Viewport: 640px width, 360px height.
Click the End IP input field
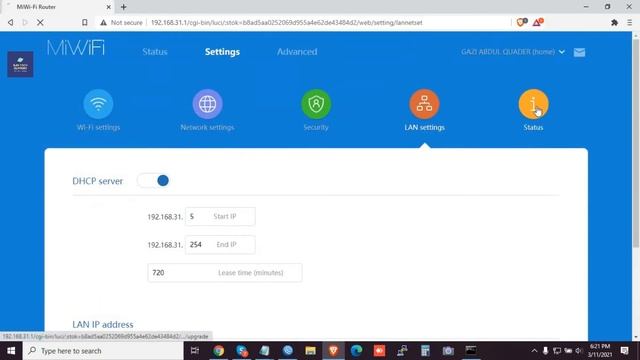(220, 244)
